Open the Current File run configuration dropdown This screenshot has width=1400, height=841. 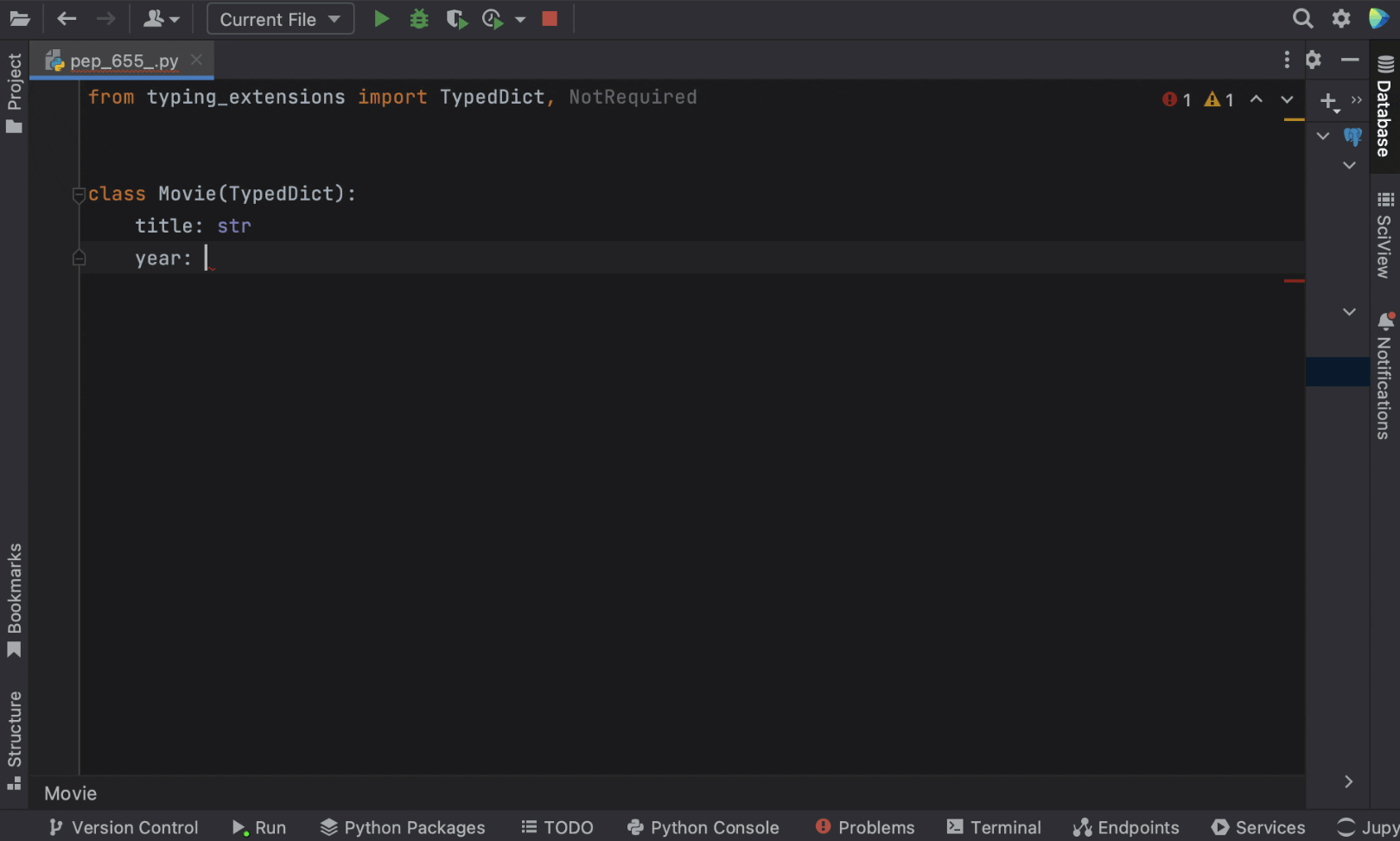point(279,18)
